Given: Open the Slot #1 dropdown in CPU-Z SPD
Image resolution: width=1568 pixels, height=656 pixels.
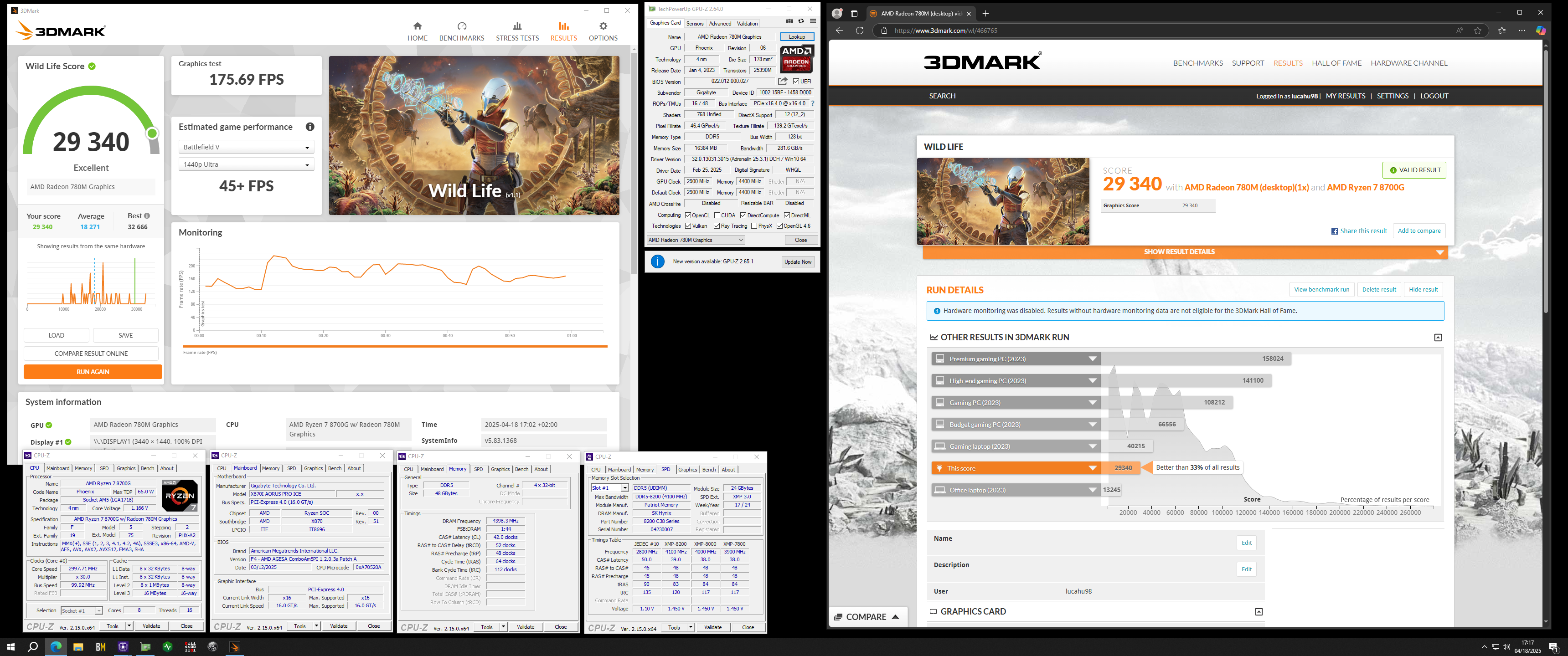Looking at the screenshot, I should pos(609,488).
